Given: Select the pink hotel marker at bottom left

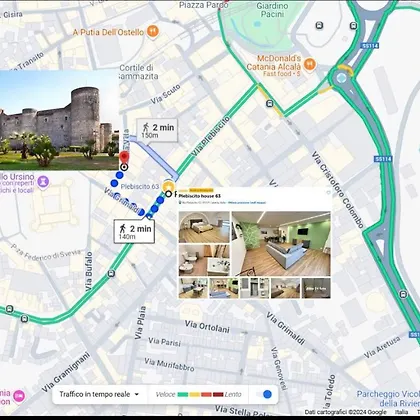Looking at the screenshot, I should [19, 396].
